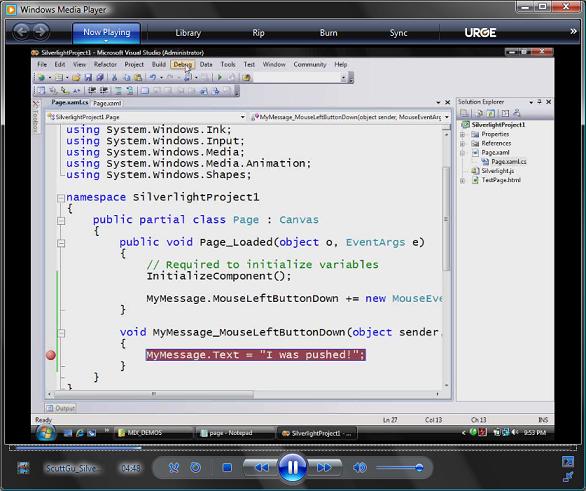The width and height of the screenshot is (586, 491).
Task: Open the Burn tab
Action: pyautogui.click(x=329, y=33)
